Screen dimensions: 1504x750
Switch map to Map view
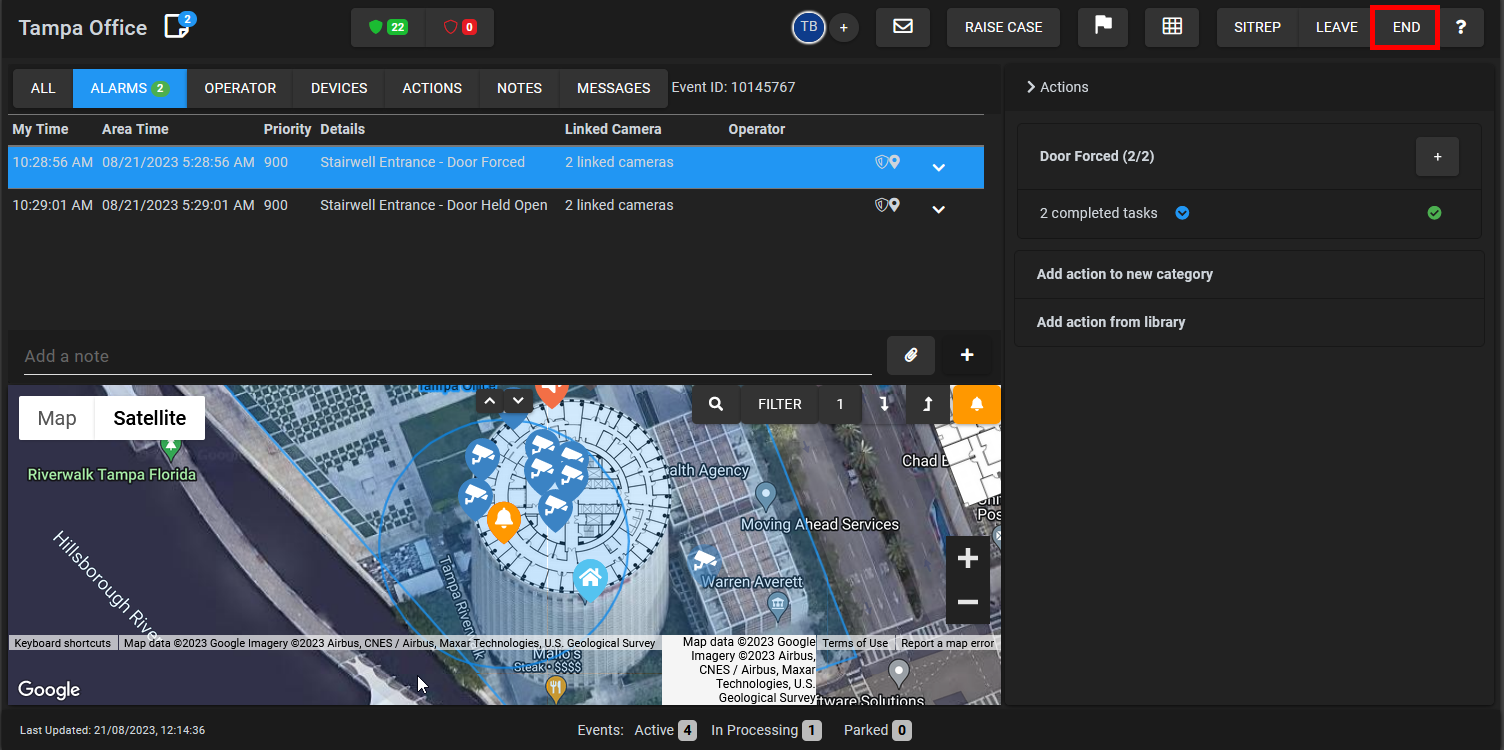click(x=57, y=418)
